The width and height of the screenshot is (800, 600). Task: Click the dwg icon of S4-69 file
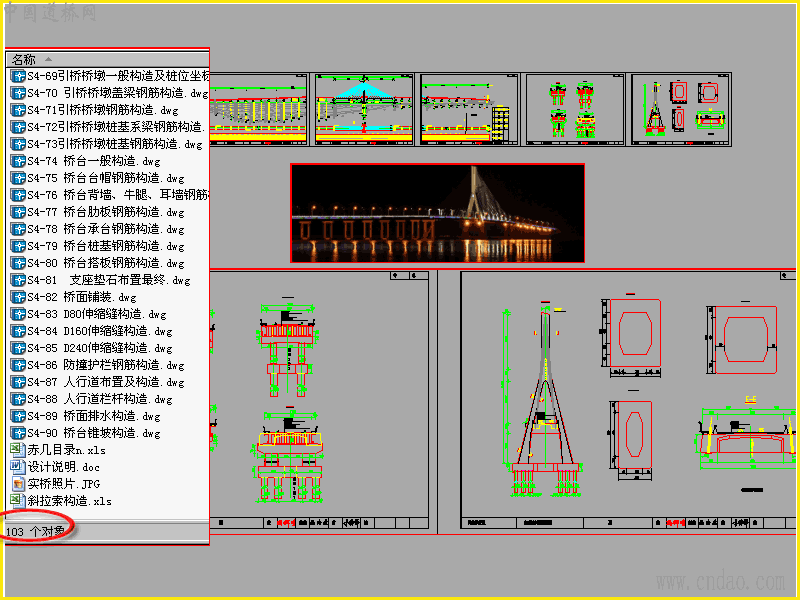[18, 77]
